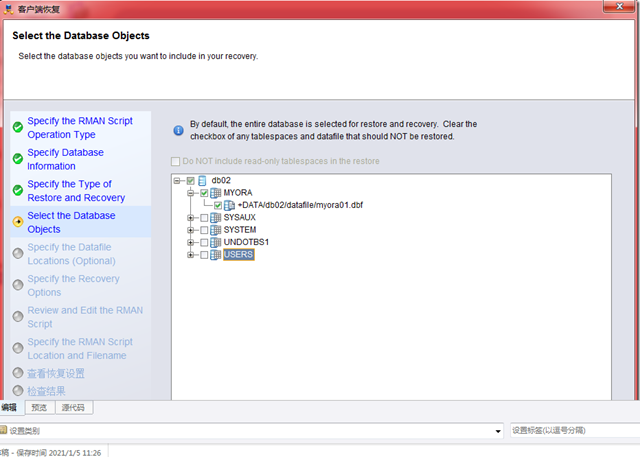Click the 设置标签 input field
Screen dimensions: 640x457
tap(572, 431)
